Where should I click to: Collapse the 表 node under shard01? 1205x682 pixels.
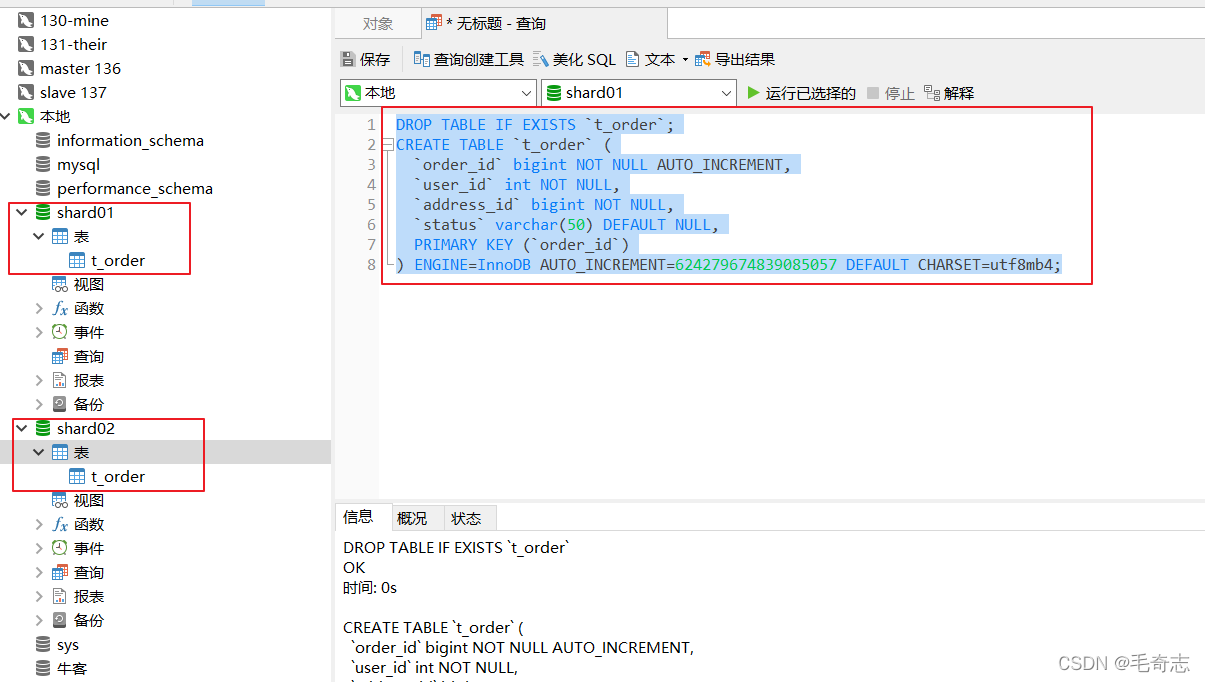click(39, 236)
